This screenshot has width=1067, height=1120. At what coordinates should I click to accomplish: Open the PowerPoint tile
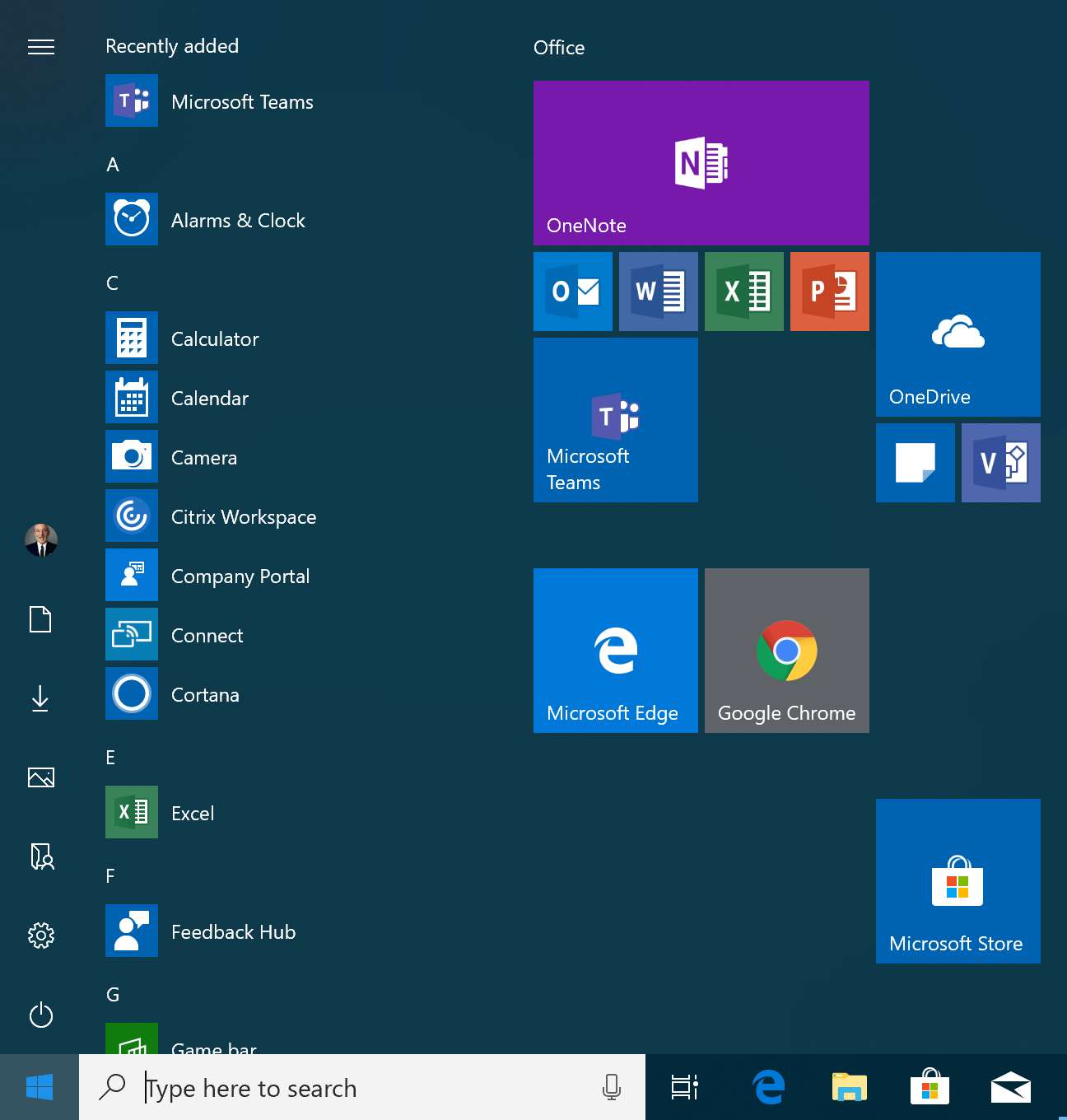coord(830,292)
